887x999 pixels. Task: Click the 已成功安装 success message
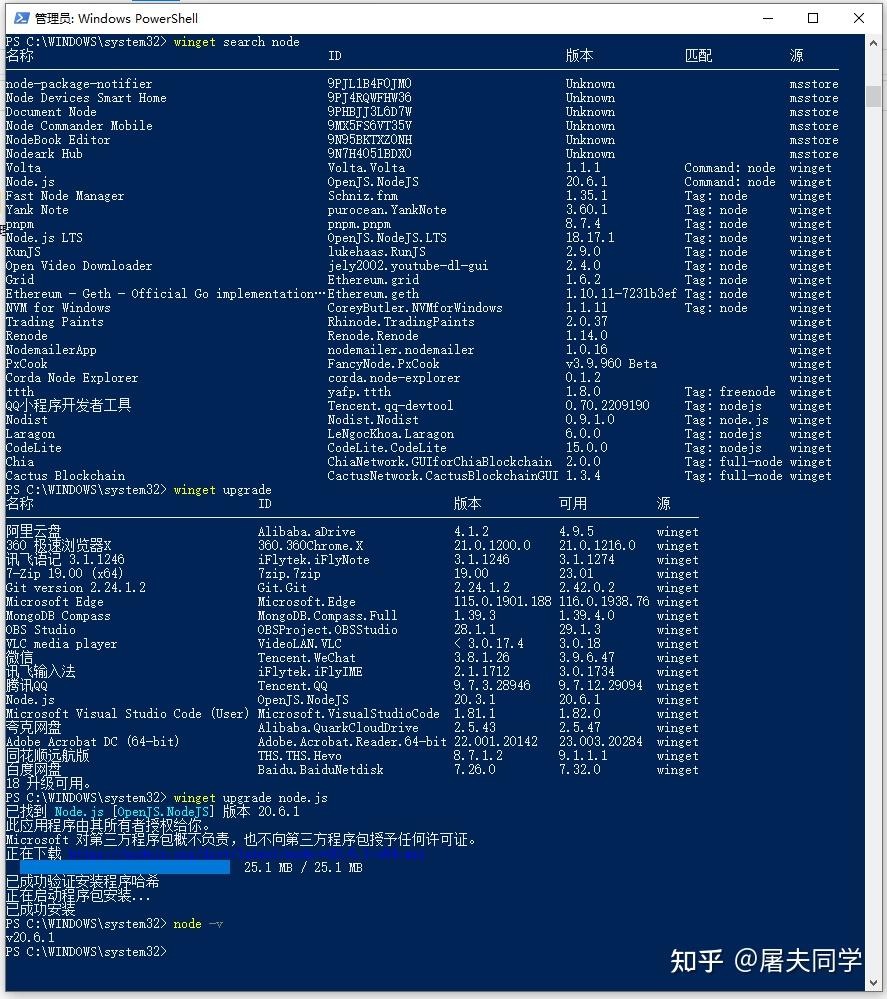(x=38, y=909)
